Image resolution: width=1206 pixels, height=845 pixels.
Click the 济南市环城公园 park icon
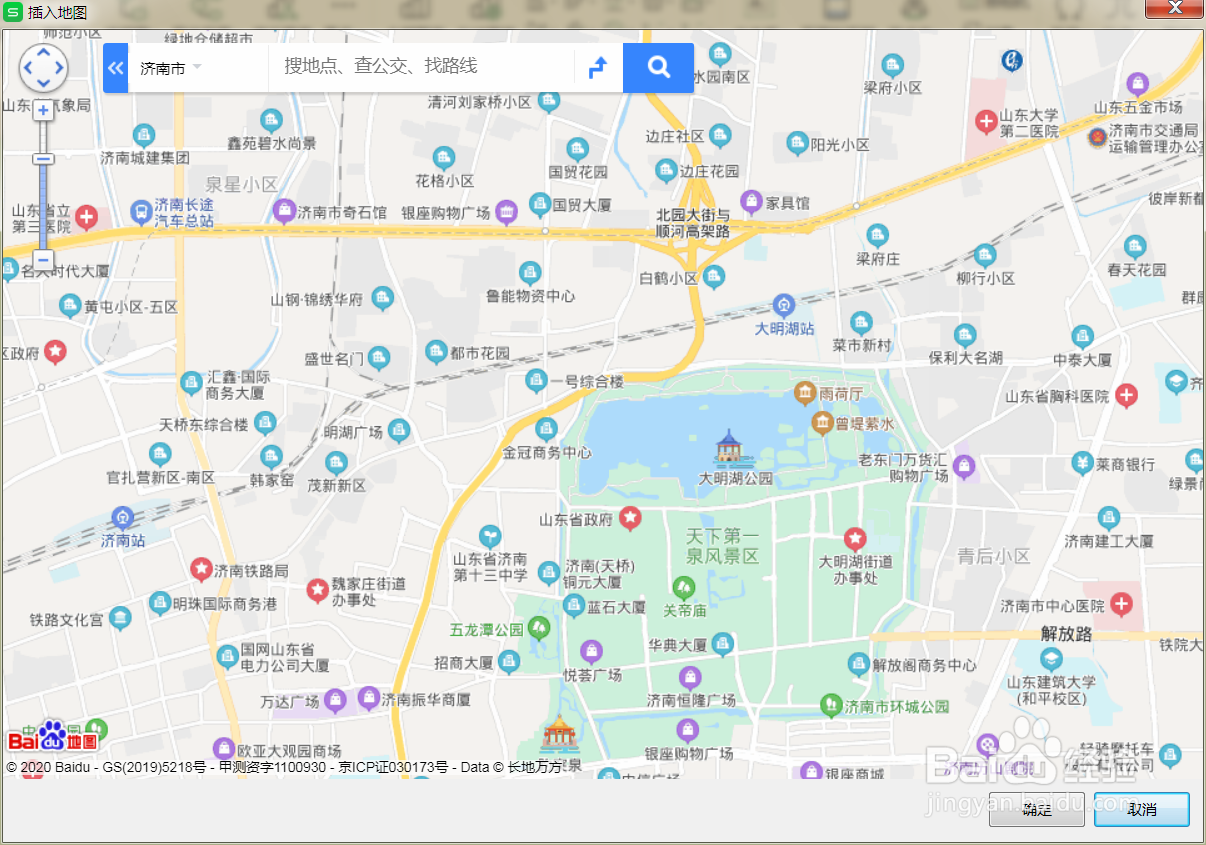[x=830, y=705]
